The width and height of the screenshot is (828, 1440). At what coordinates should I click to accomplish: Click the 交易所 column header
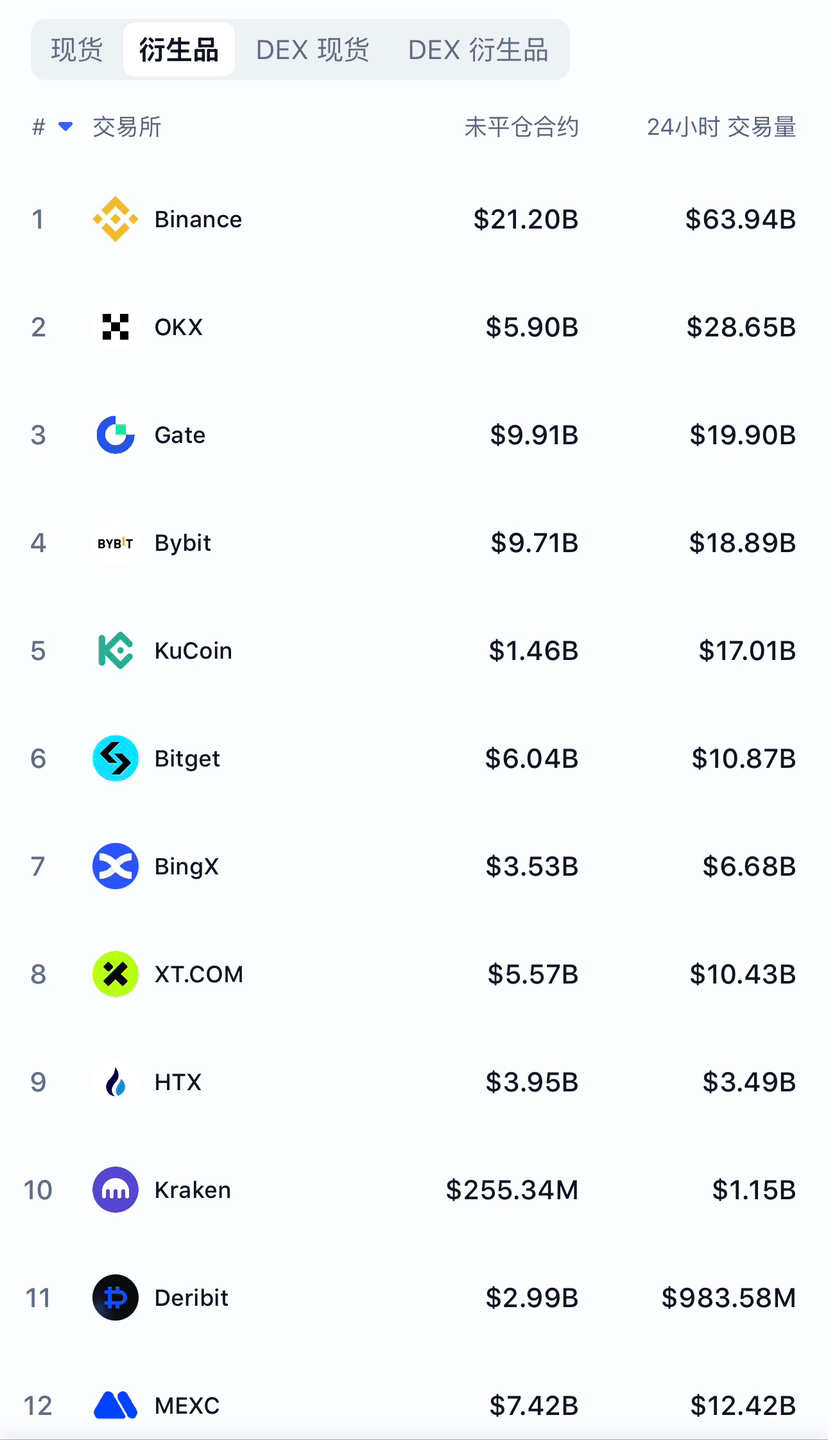point(127,127)
